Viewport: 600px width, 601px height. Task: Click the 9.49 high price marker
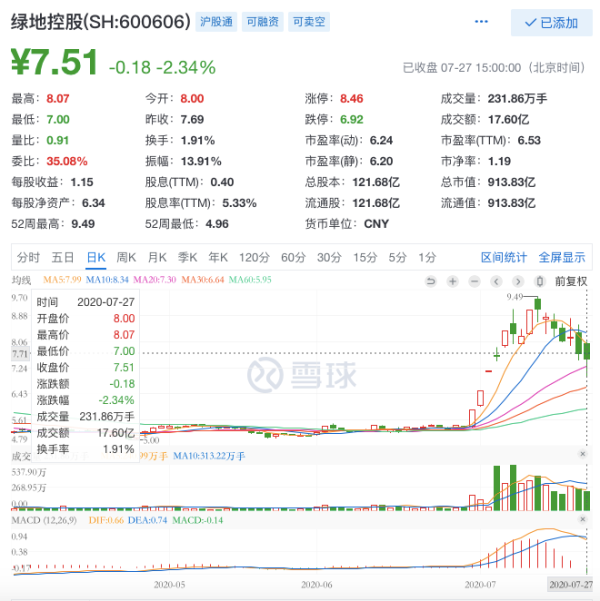[x=515, y=297]
